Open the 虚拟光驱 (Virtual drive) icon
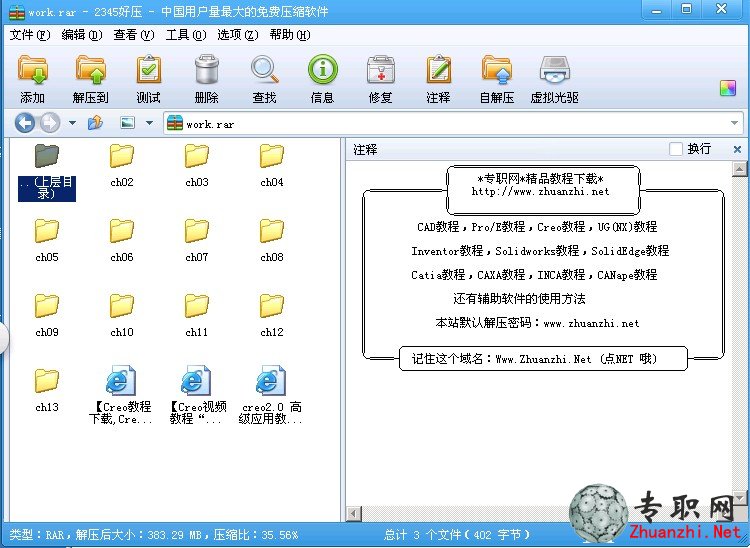Viewport: 750px width, 548px height. coord(554,78)
